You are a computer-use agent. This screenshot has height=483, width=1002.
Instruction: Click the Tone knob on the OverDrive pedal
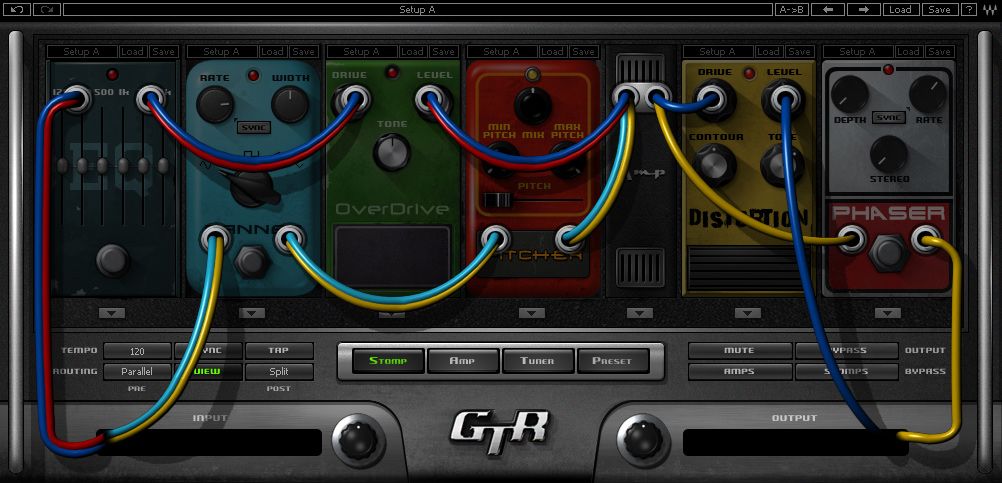(392, 153)
